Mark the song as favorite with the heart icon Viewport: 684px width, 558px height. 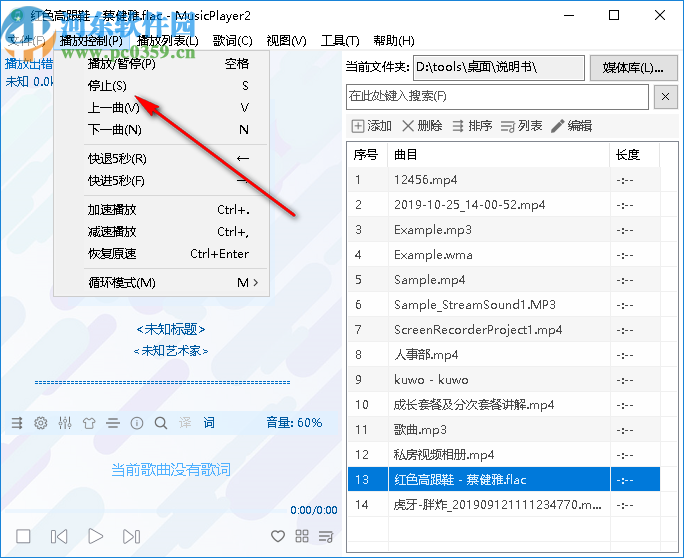coord(278,536)
